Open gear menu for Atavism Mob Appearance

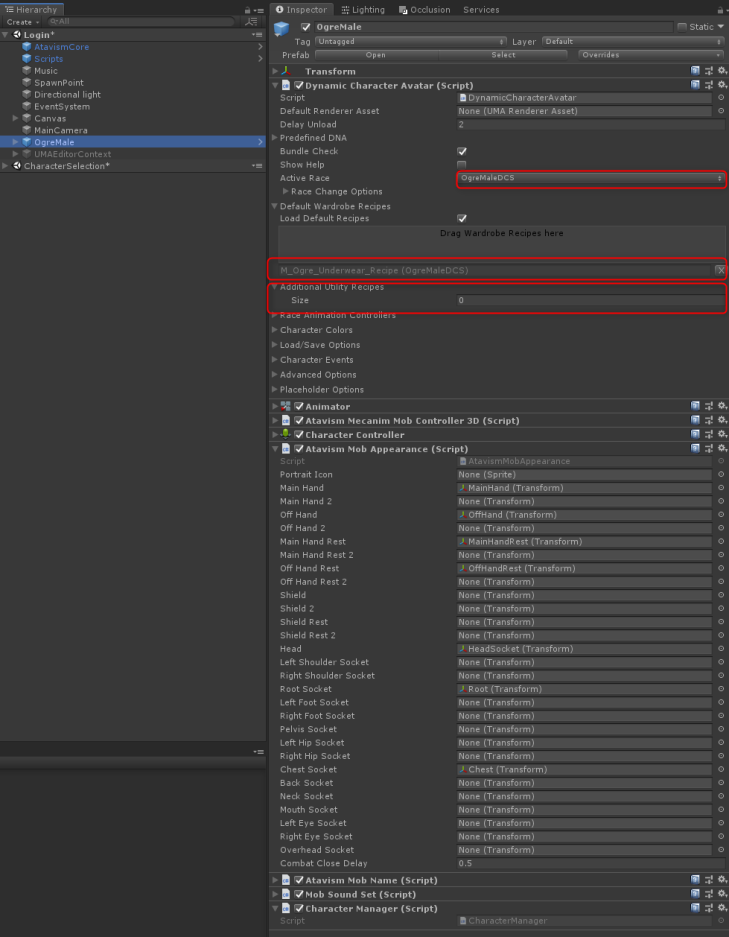point(721,449)
